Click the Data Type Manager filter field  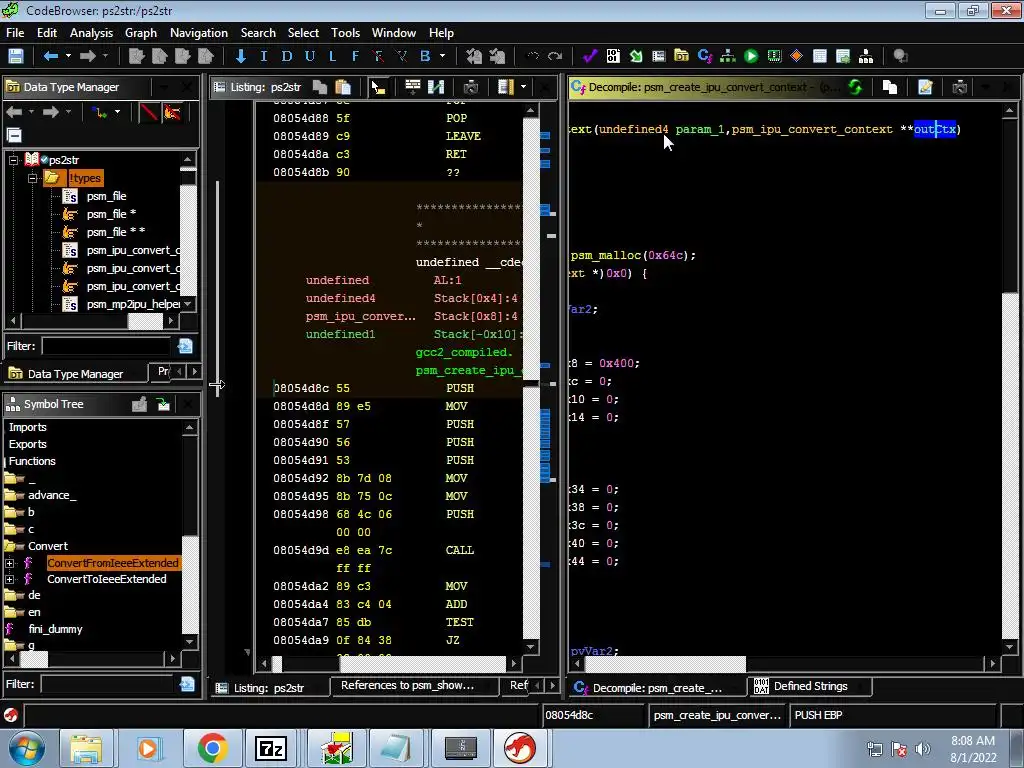pos(106,346)
